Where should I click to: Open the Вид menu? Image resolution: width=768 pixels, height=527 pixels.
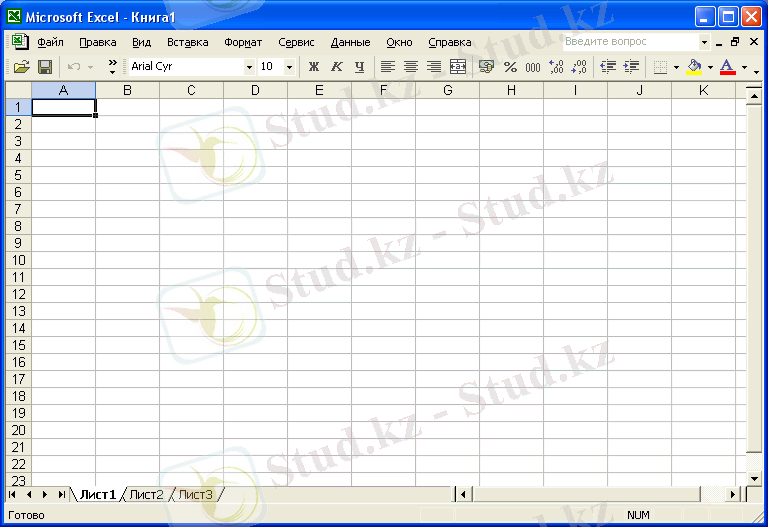(x=142, y=42)
